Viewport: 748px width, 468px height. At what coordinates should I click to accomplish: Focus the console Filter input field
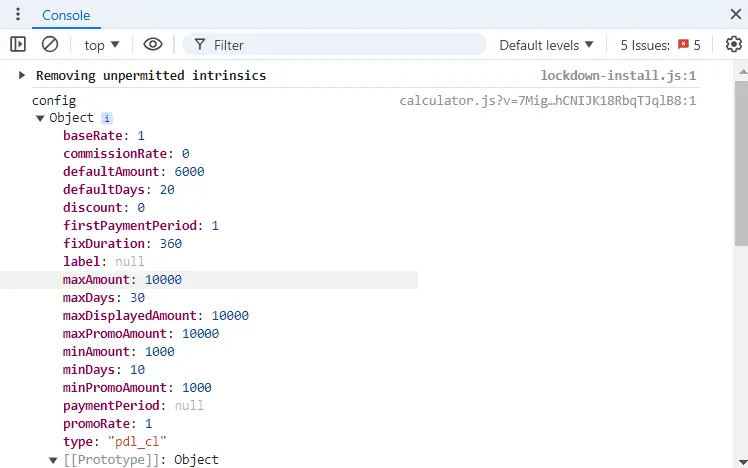pos(340,45)
